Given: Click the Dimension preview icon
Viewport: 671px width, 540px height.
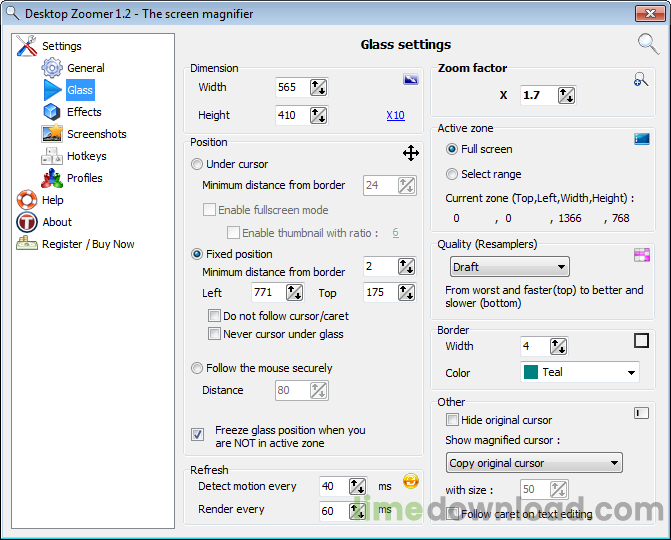Looking at the screenshot, I should [410, 79].
